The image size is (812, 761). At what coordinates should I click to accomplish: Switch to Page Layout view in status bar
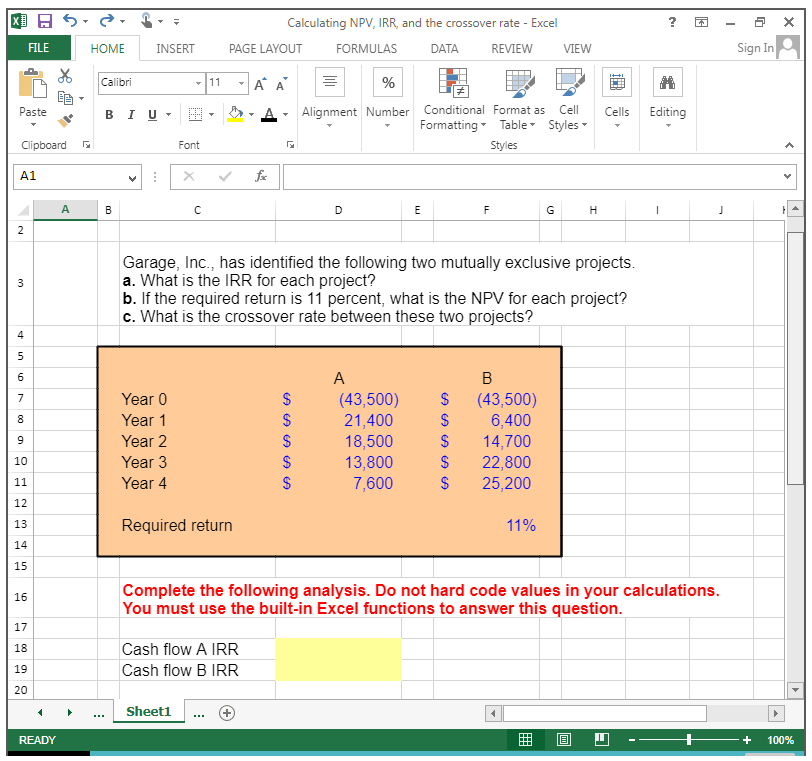563,740
